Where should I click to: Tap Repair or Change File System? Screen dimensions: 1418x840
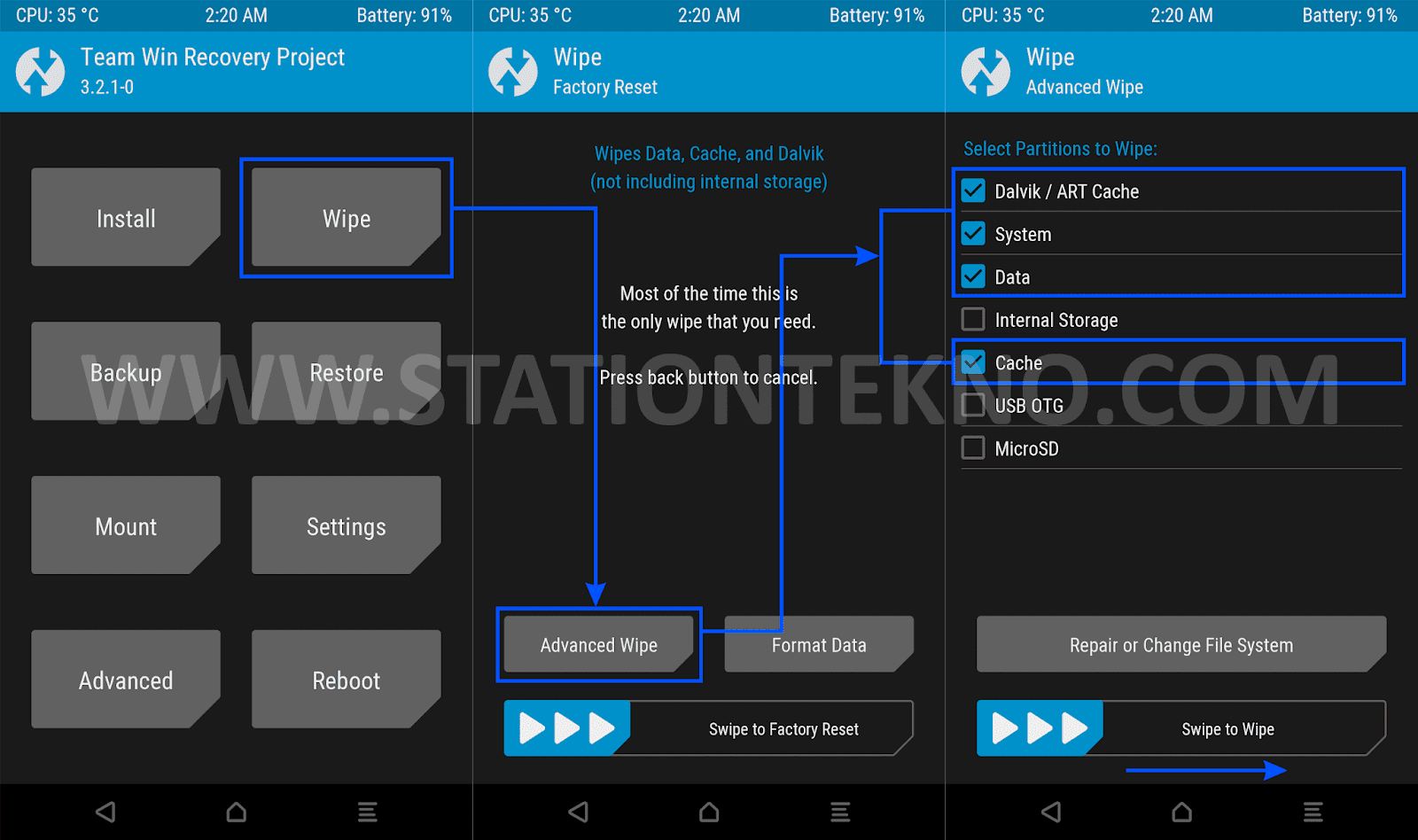point(1181,644)
